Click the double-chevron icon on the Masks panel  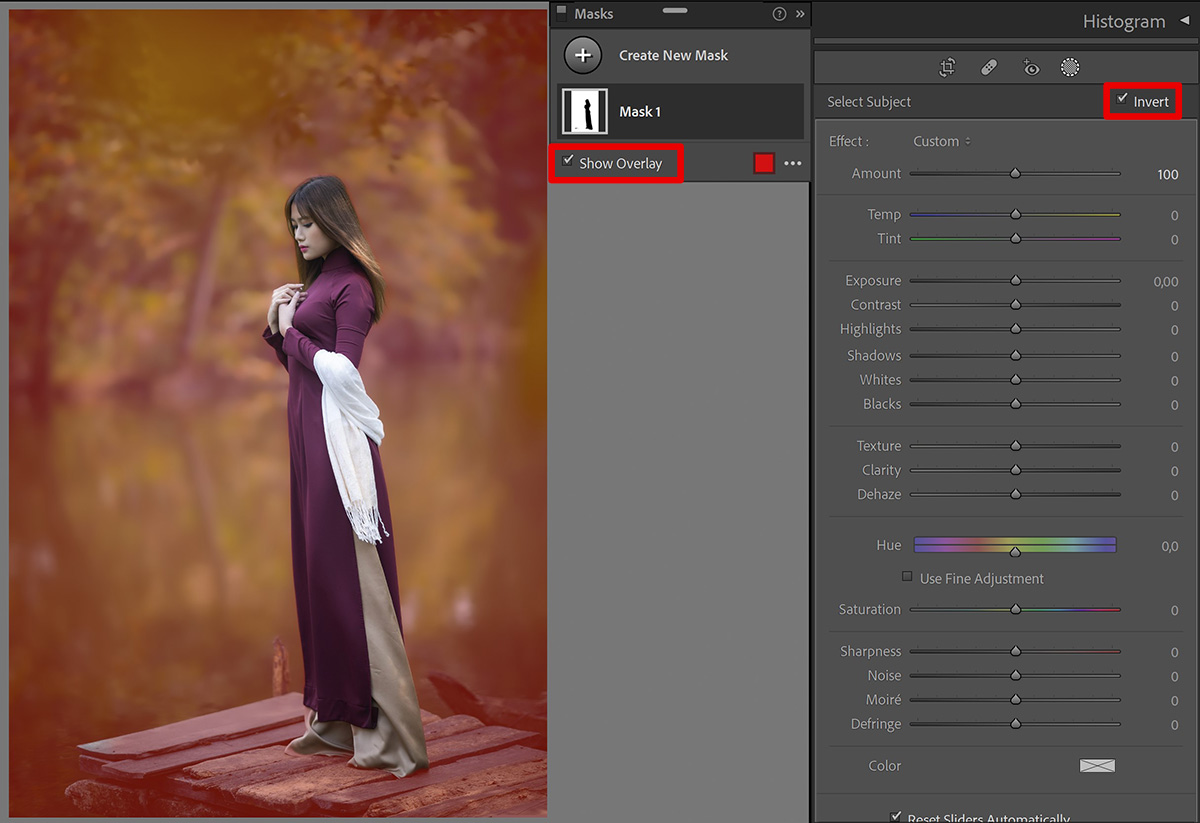pos(797,14)
